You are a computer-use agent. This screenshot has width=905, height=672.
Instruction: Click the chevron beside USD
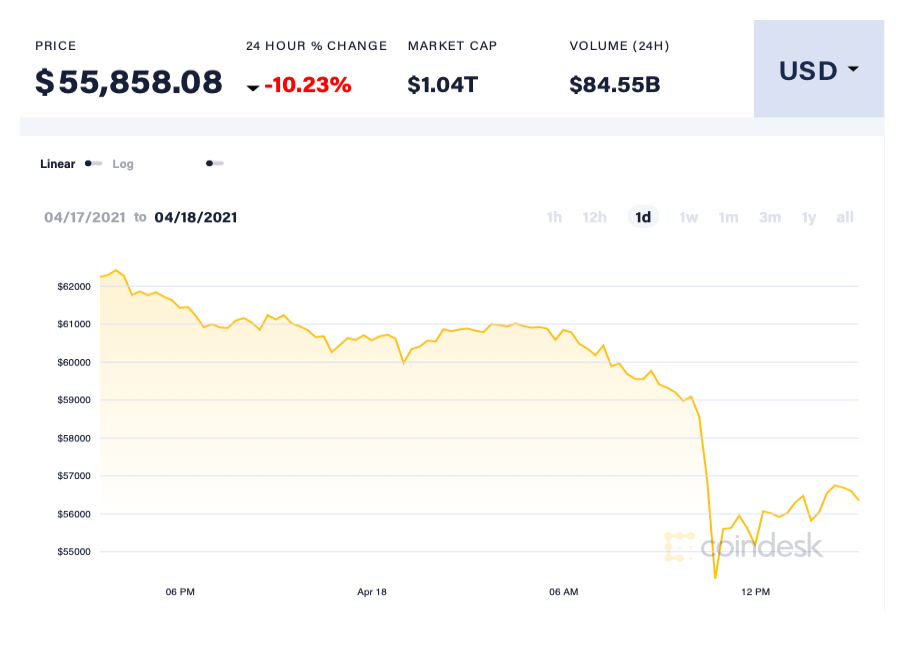tap(852, 71)
